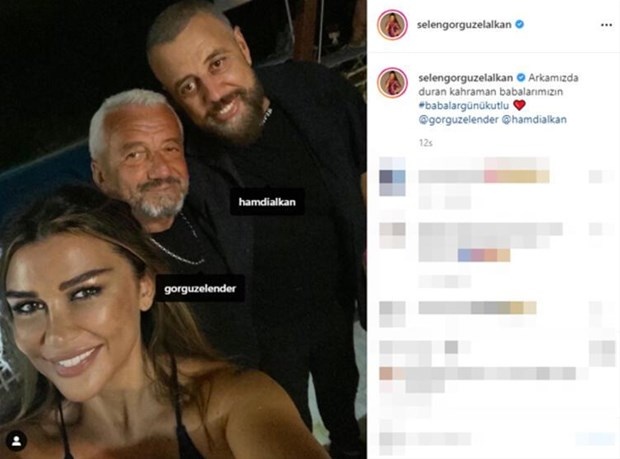Click the 12s post timestamp
This screenshot has width=620, height=459.
tap(425, 143)
